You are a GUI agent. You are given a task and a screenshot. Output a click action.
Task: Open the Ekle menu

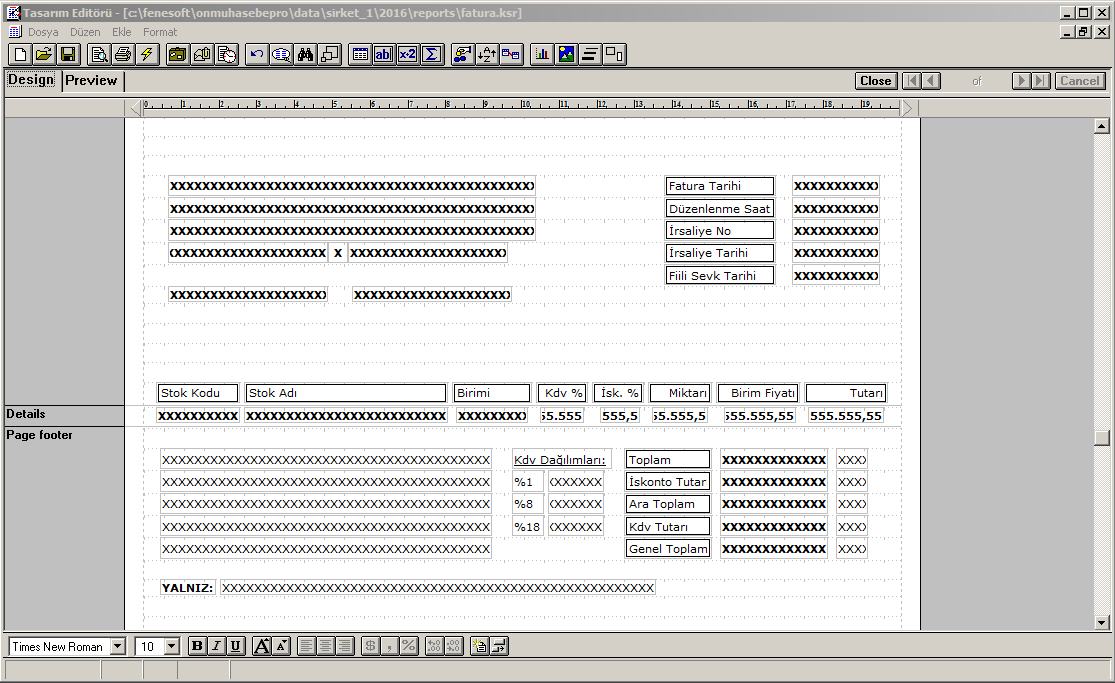[122, 32]
